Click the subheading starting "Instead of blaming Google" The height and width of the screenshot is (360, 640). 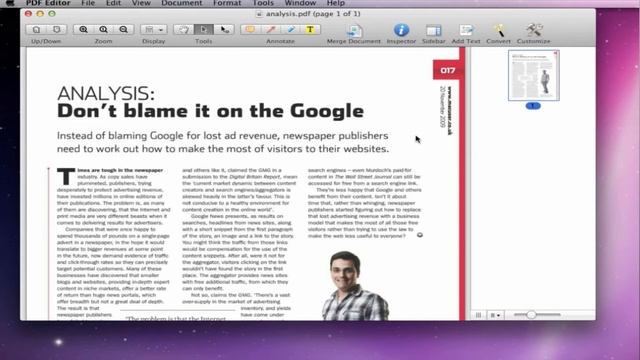pyautogui.click(x=223, y=142)
